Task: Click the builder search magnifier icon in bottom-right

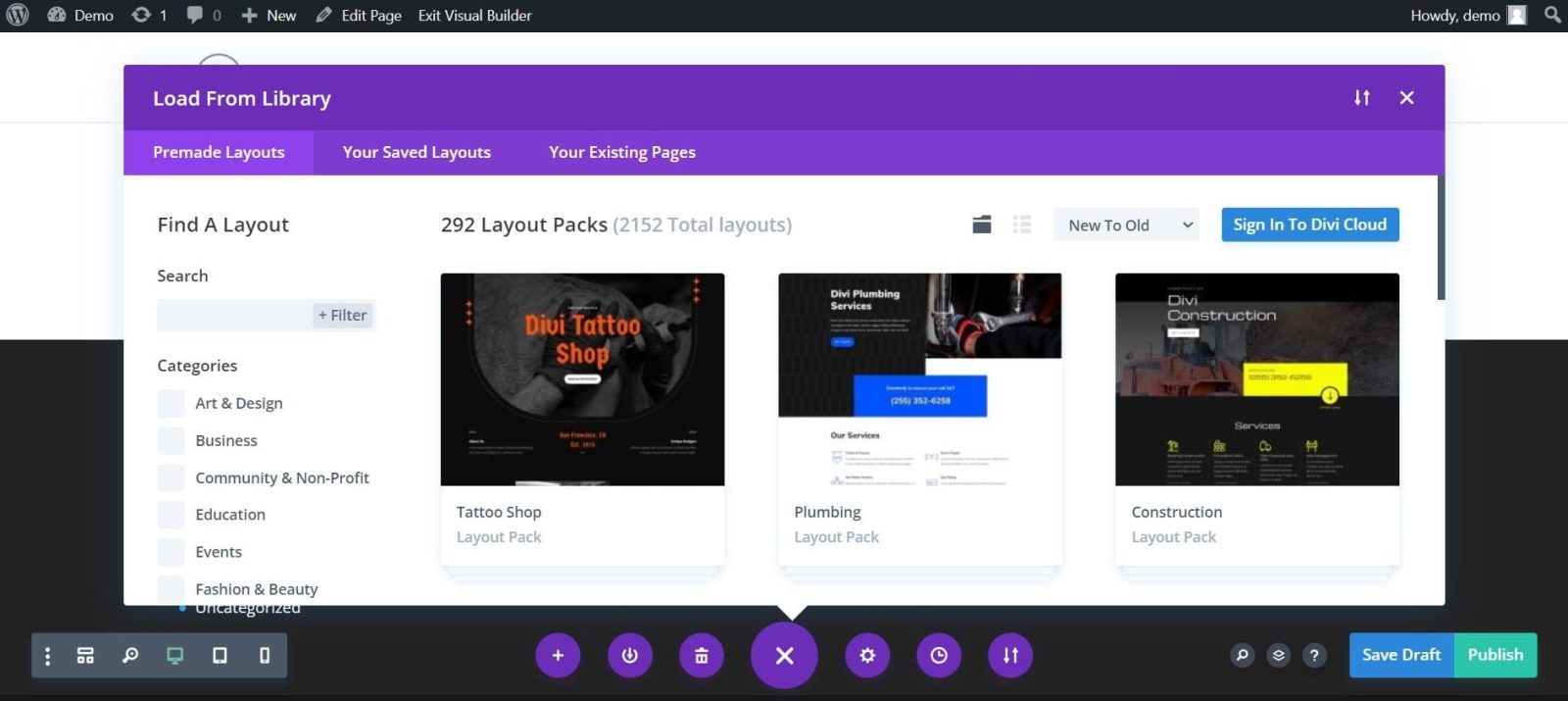Action: pyautogui.click(x=1243, y=655)
